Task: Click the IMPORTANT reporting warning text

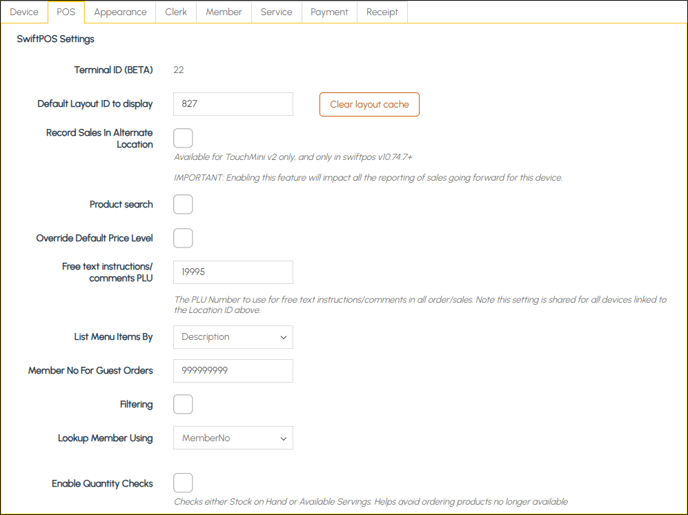Action: (368, 178)
